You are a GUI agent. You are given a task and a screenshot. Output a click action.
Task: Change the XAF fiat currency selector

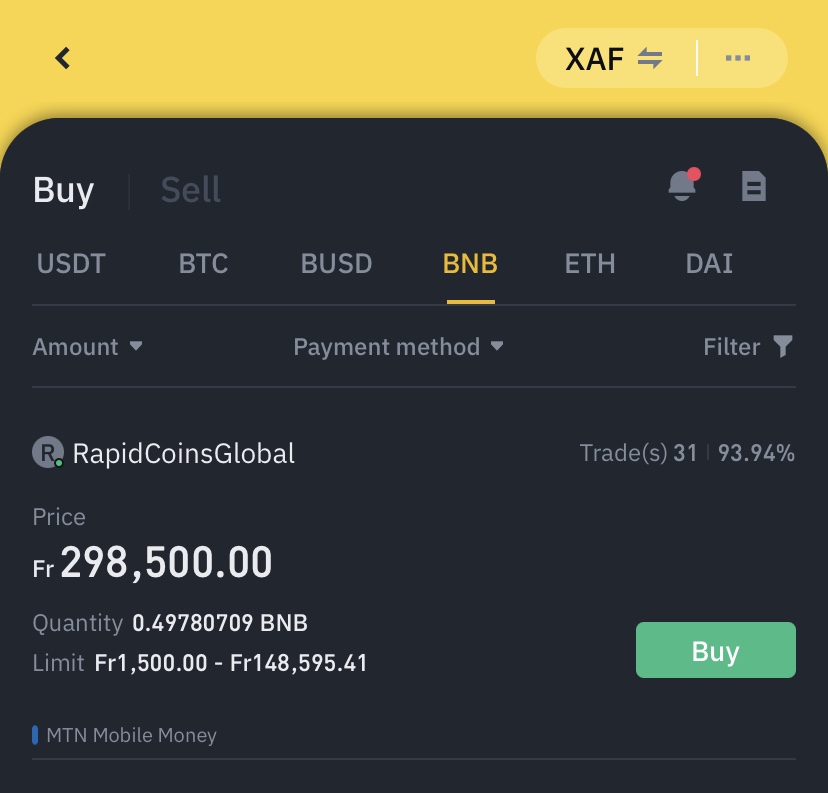click(x=595, y=59)
